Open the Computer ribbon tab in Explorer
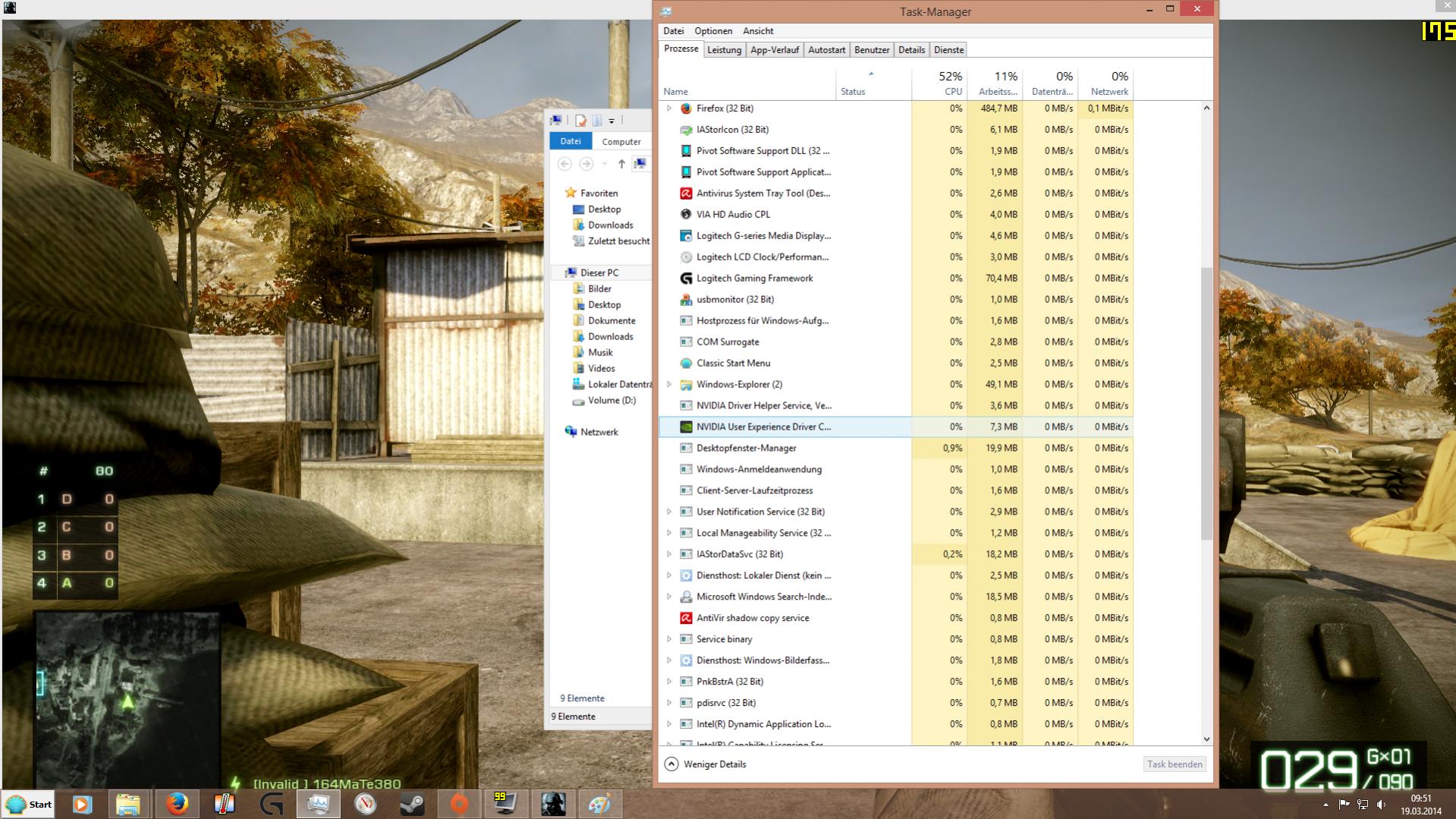The width and height of the screenshot is (1456, 819). point(621,142)
